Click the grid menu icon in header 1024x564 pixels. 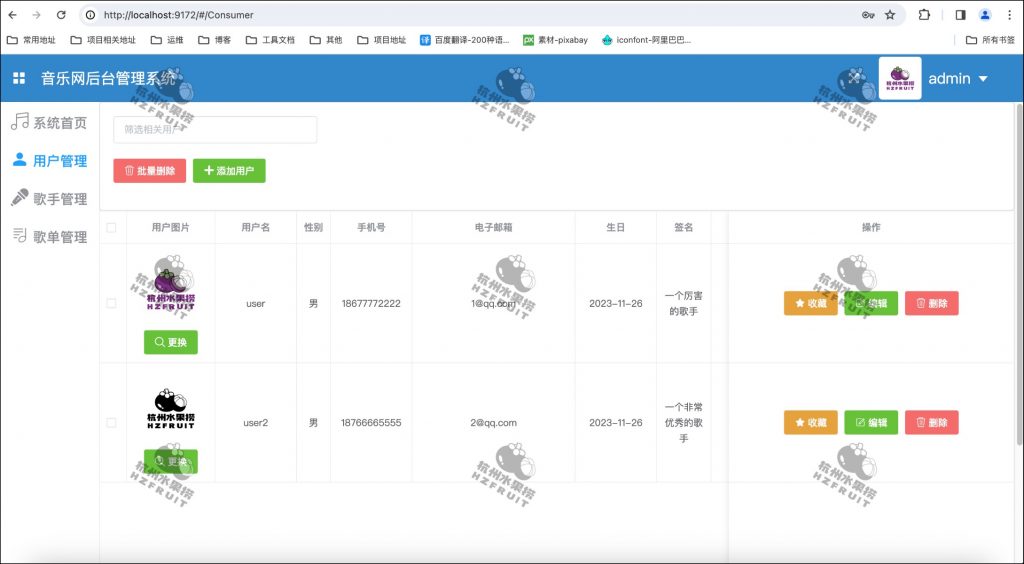[x=19, y=78]
